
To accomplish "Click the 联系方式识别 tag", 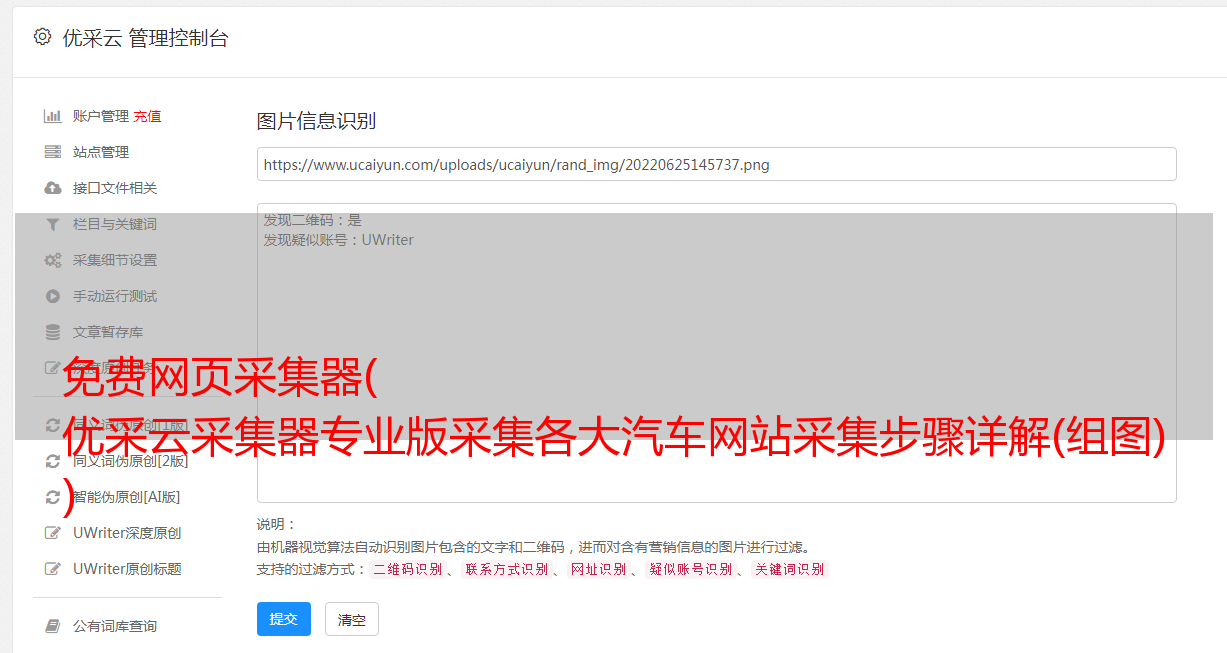I will (506, 569).
